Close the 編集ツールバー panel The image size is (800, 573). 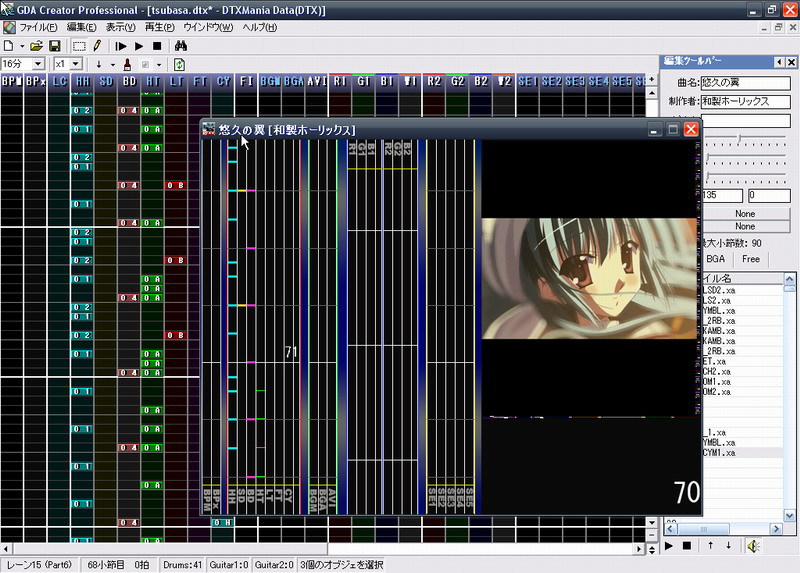[791, 62]
